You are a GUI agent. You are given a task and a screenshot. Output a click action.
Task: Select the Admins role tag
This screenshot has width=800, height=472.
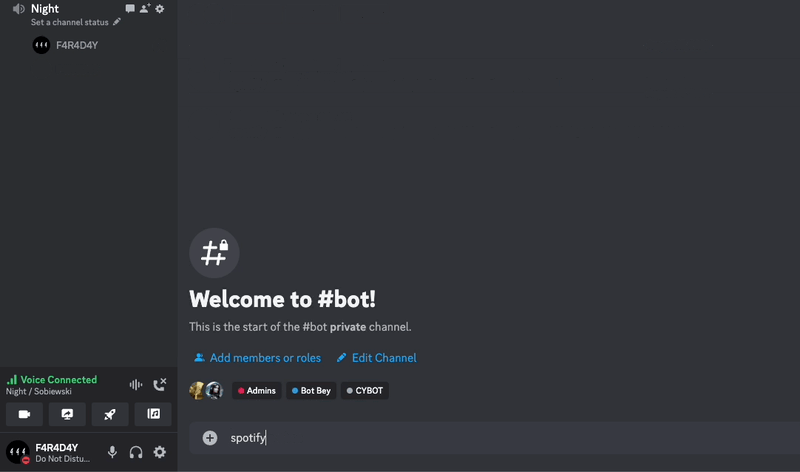tap(257, 391)
